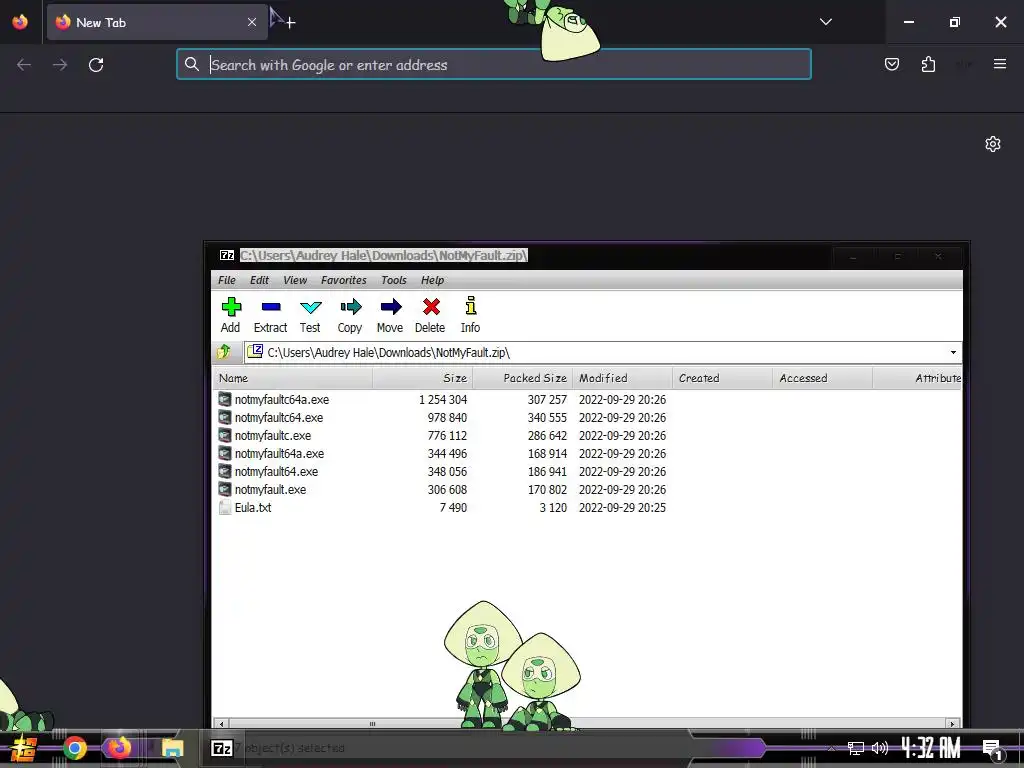Open the Edit menu in 7-Zip
The image size is (1024, 768).
(259, 280)
